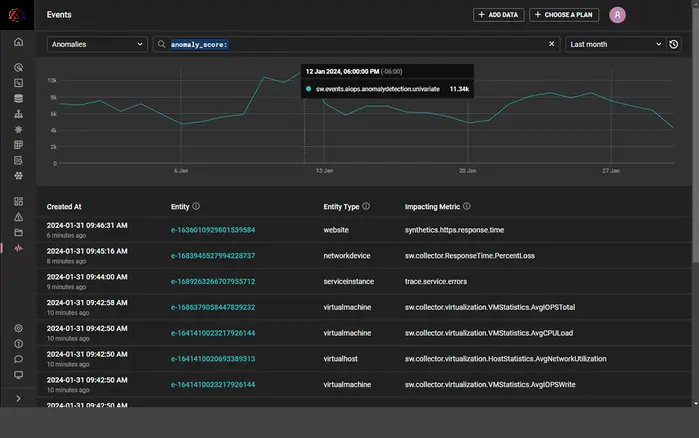Viewport: 699px width, 438px height.
Task: Open the square chart sidebar icon below the magnifier
Action: [x=18, y=83]
